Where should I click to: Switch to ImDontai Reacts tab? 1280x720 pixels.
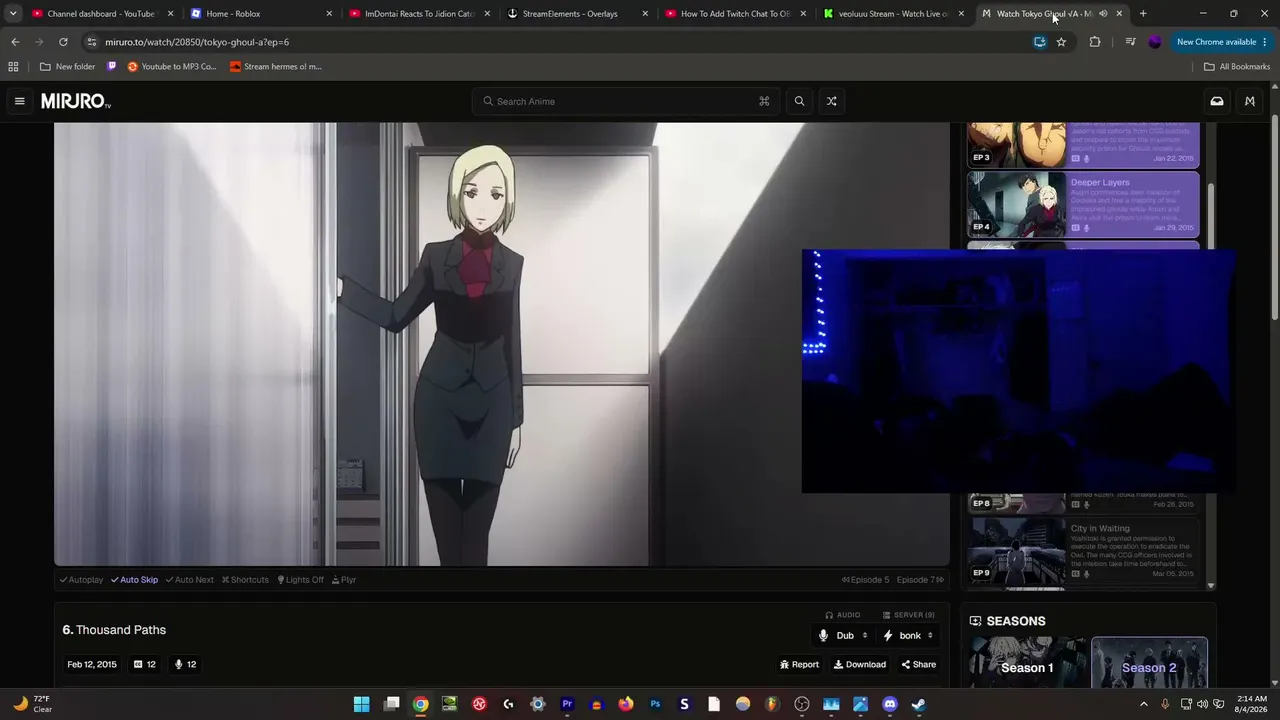pyautogui.click(x=419, y=14)
